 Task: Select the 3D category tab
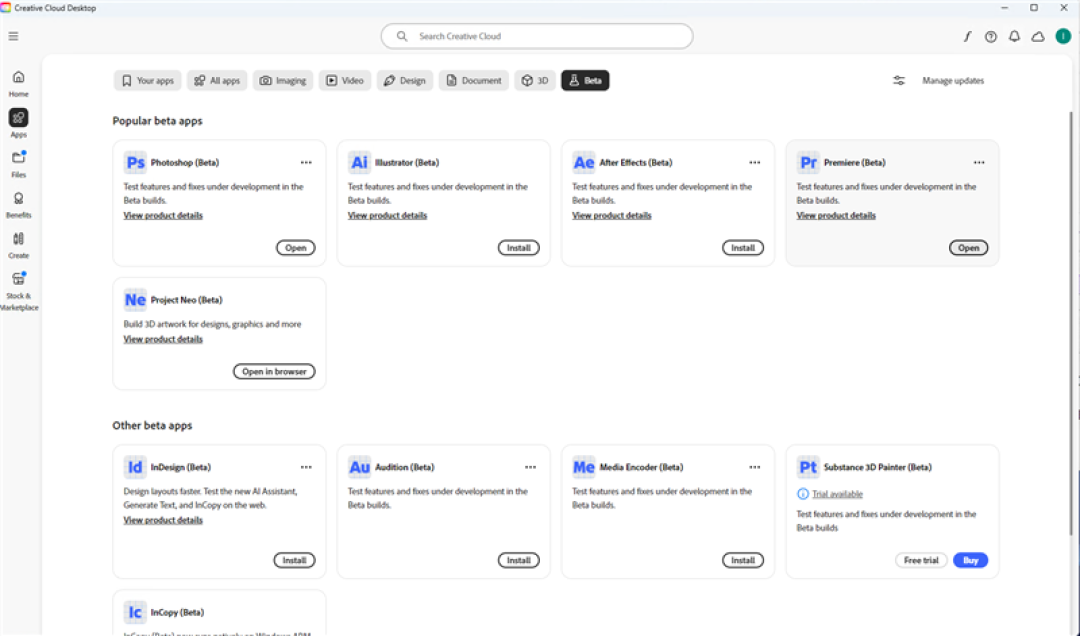535,81
